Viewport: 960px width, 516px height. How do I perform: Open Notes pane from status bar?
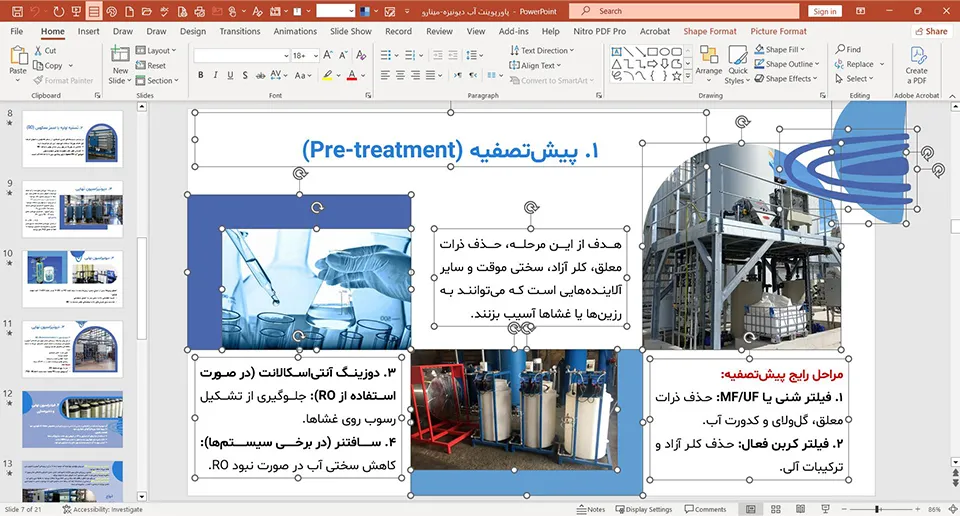(x=591, y=509)
